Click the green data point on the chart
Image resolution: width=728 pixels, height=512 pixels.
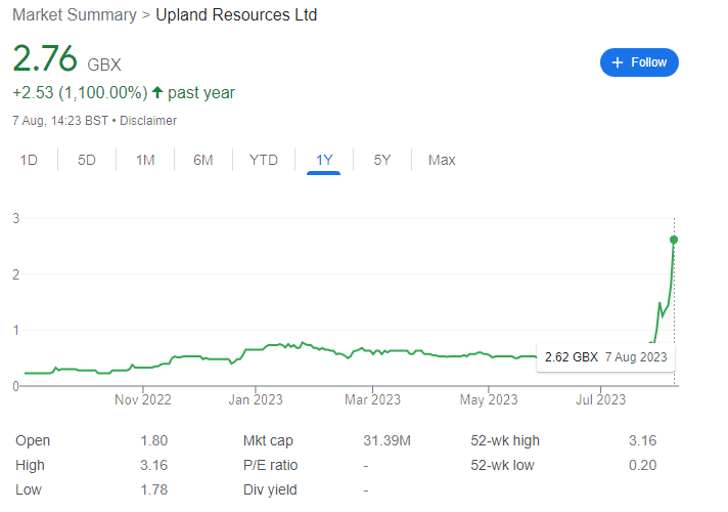[x=674, y=240]
